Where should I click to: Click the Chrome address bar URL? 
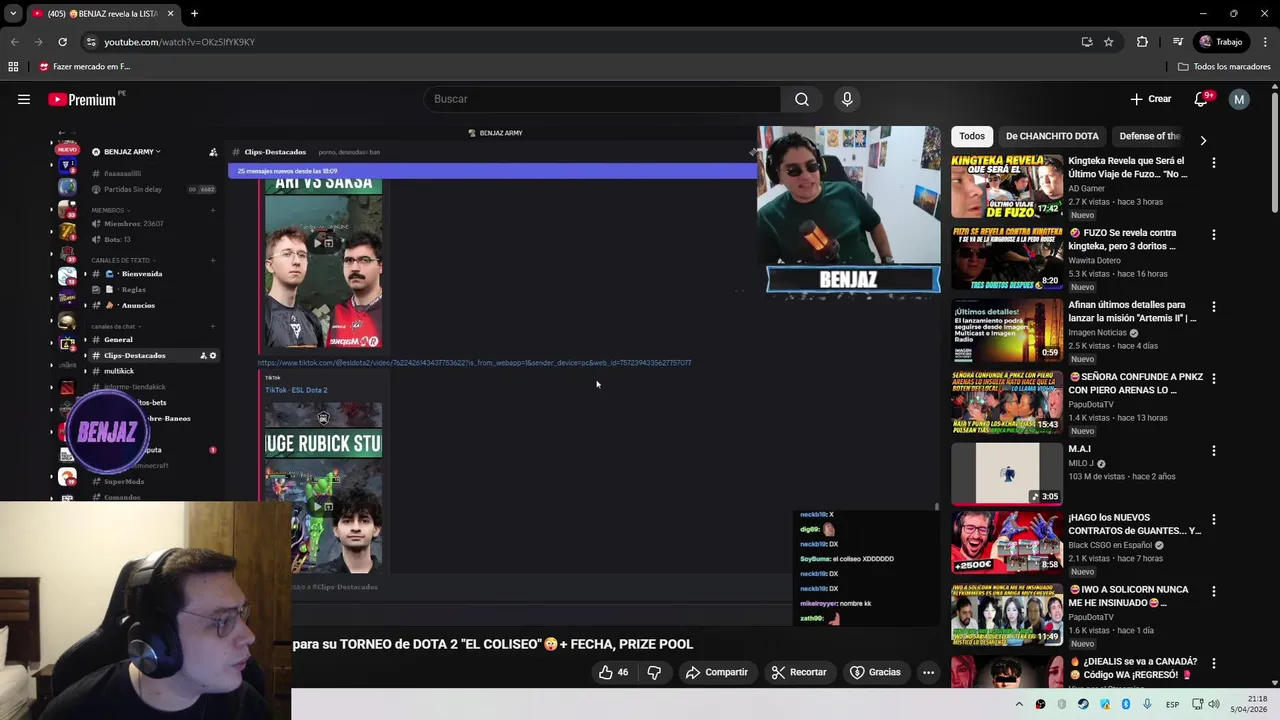[180, 42]
